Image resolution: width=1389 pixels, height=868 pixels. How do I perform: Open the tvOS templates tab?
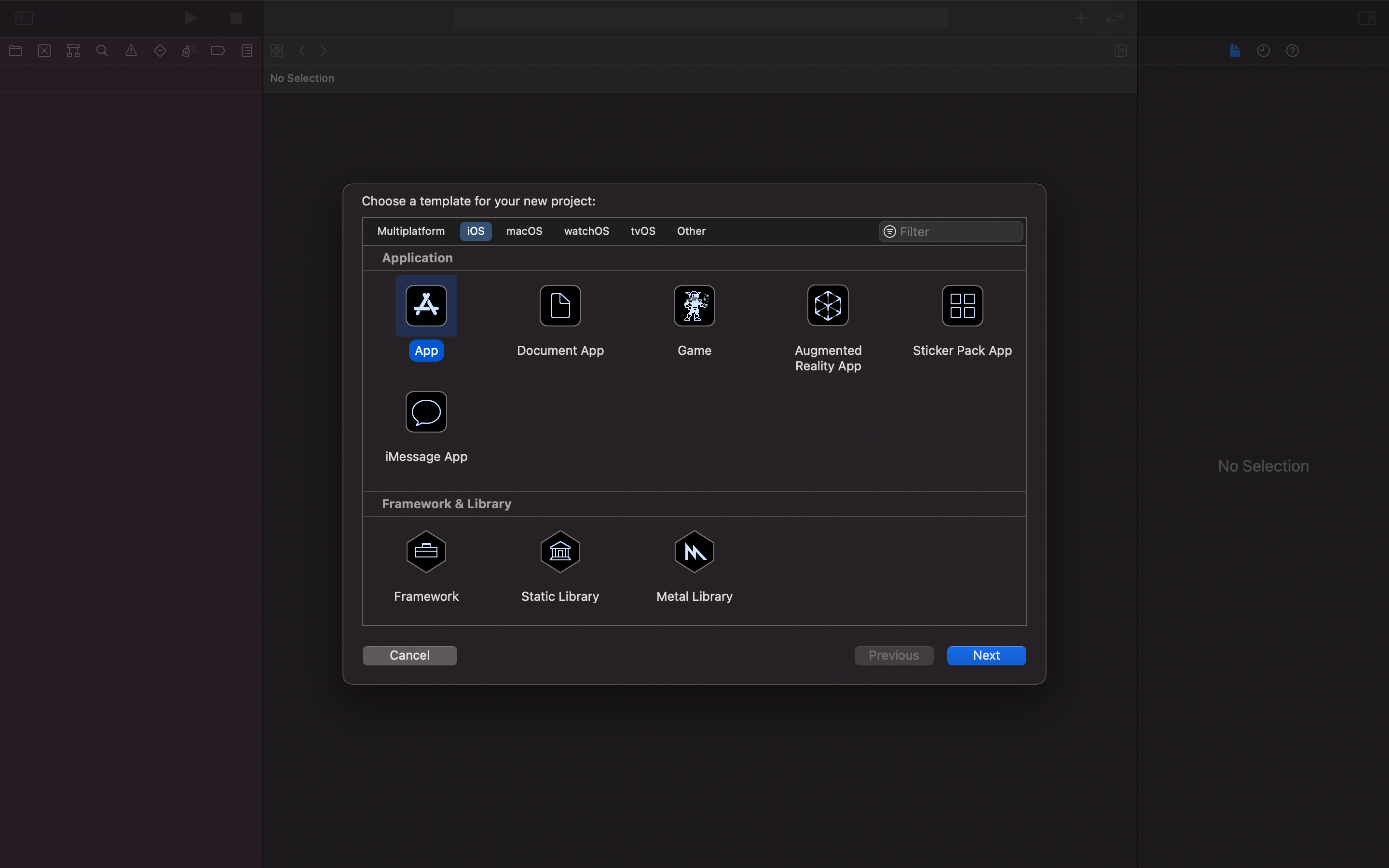click(x=642, y=231)
